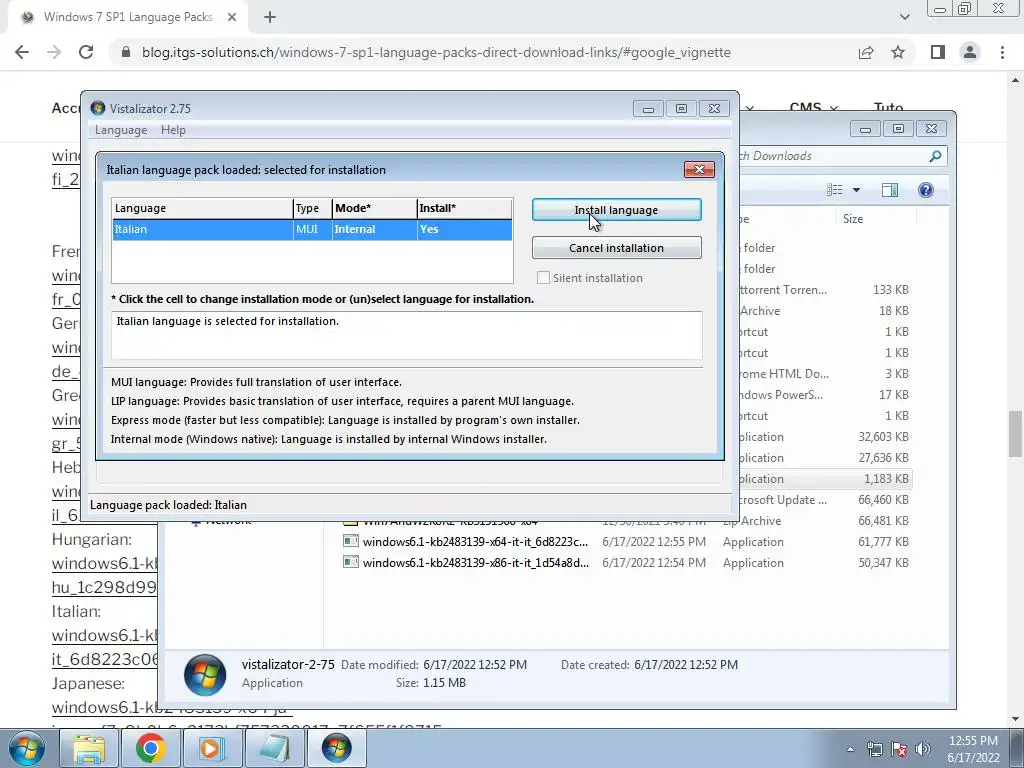Close the Italian language pack dialog
This screenshot has height=768, width=1024.
699,170
